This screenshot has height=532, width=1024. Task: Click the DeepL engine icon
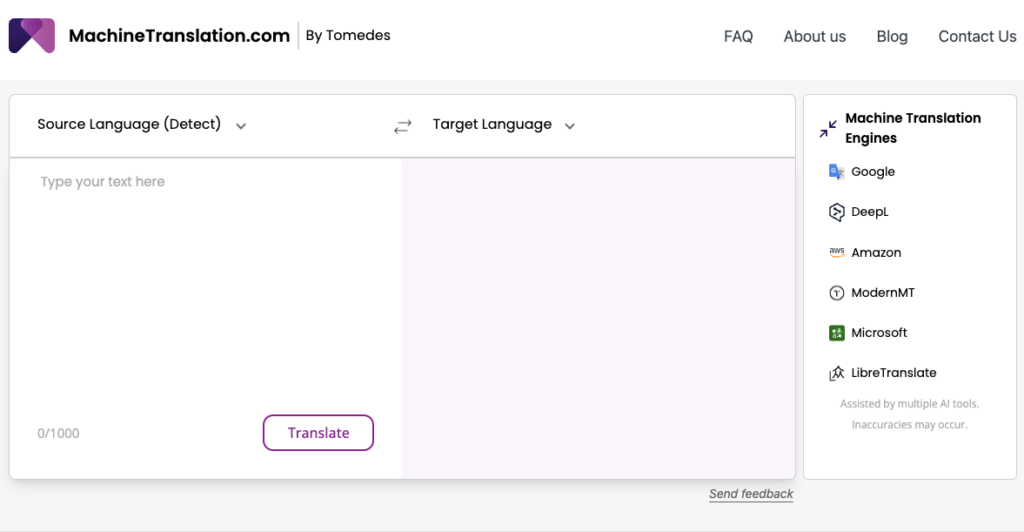coord(837,212)
